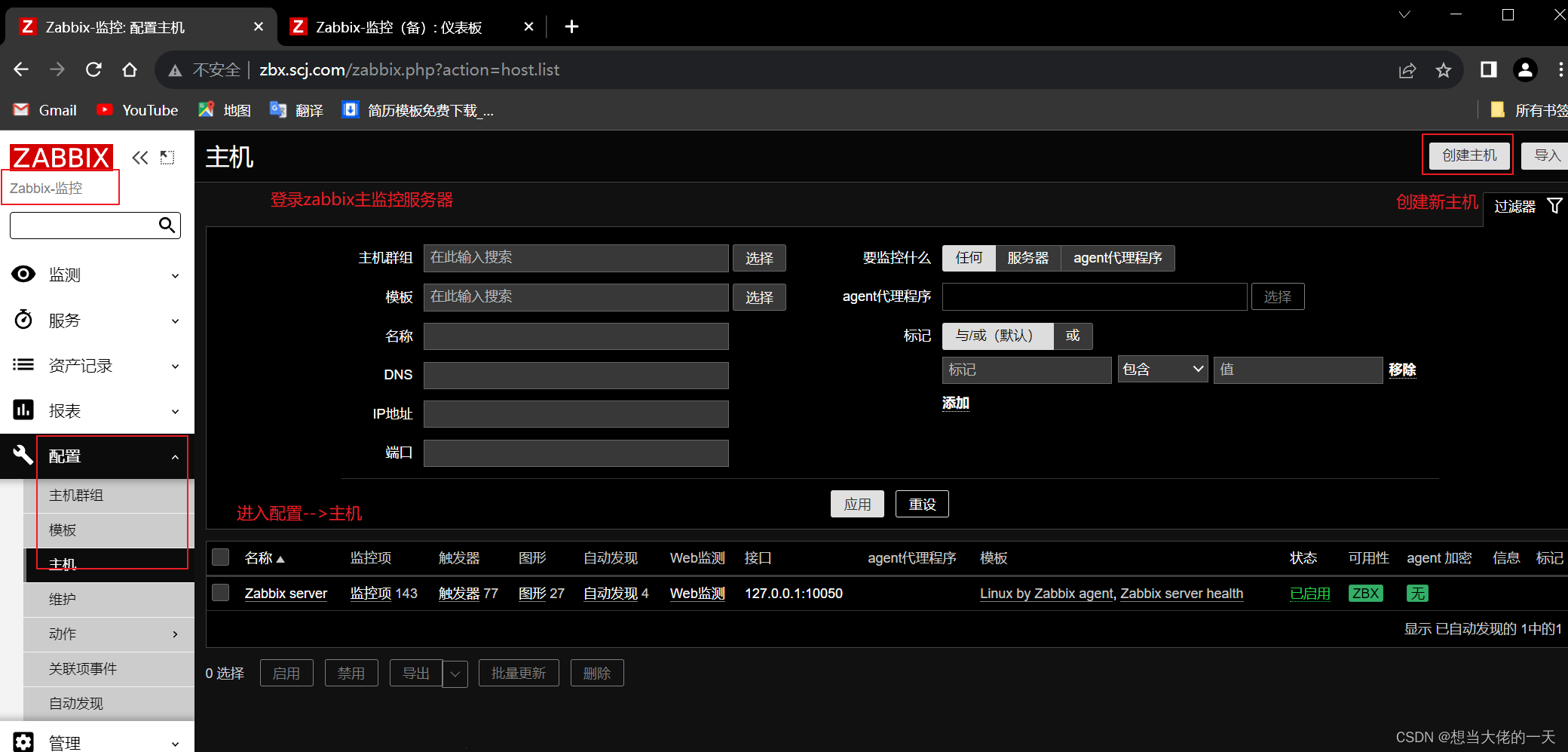
Task: Close the Zabbix 仪表板 tab
Action: [528, 27]
